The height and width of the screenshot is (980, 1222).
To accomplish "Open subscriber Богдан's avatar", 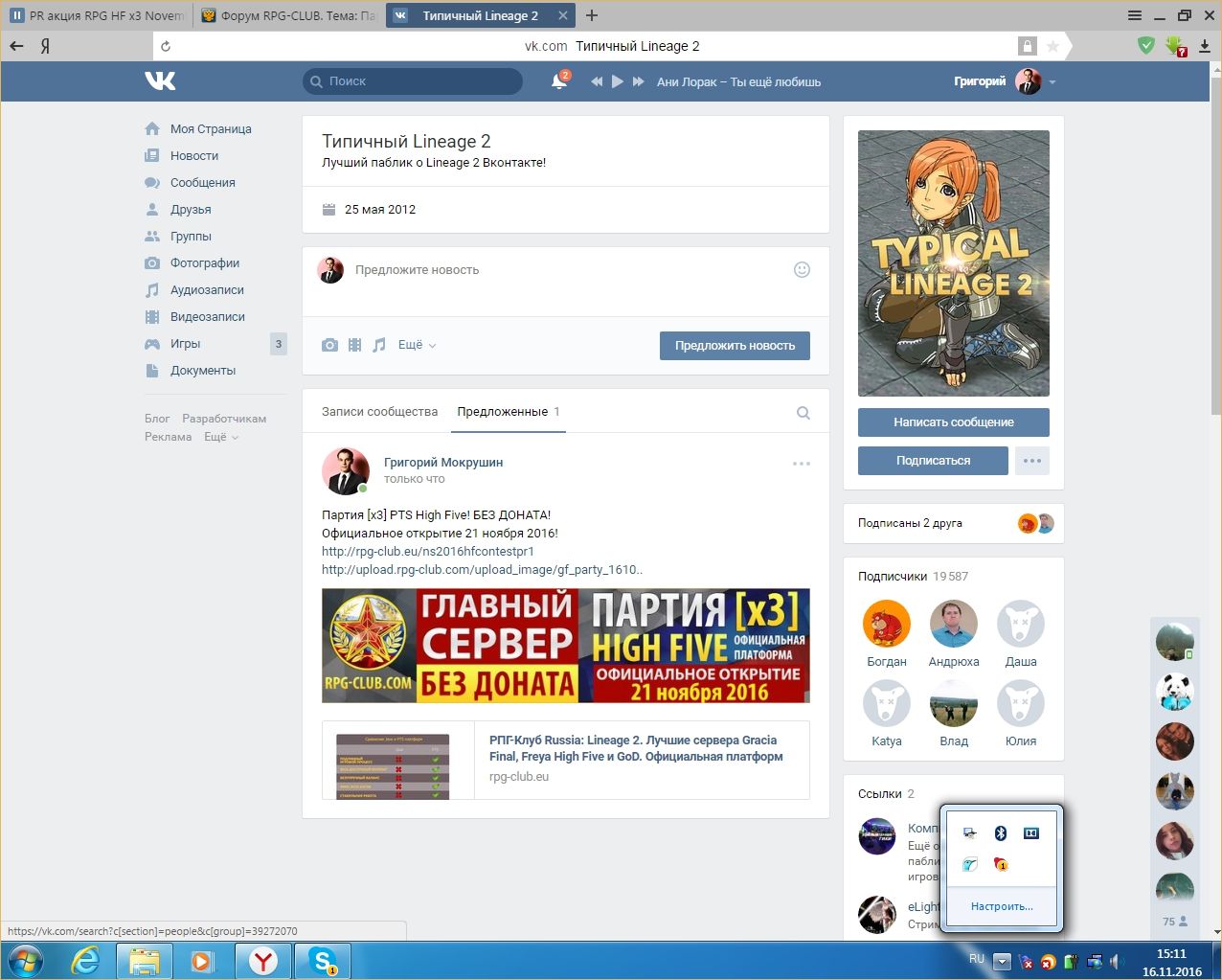I will [x=887, y=624].
